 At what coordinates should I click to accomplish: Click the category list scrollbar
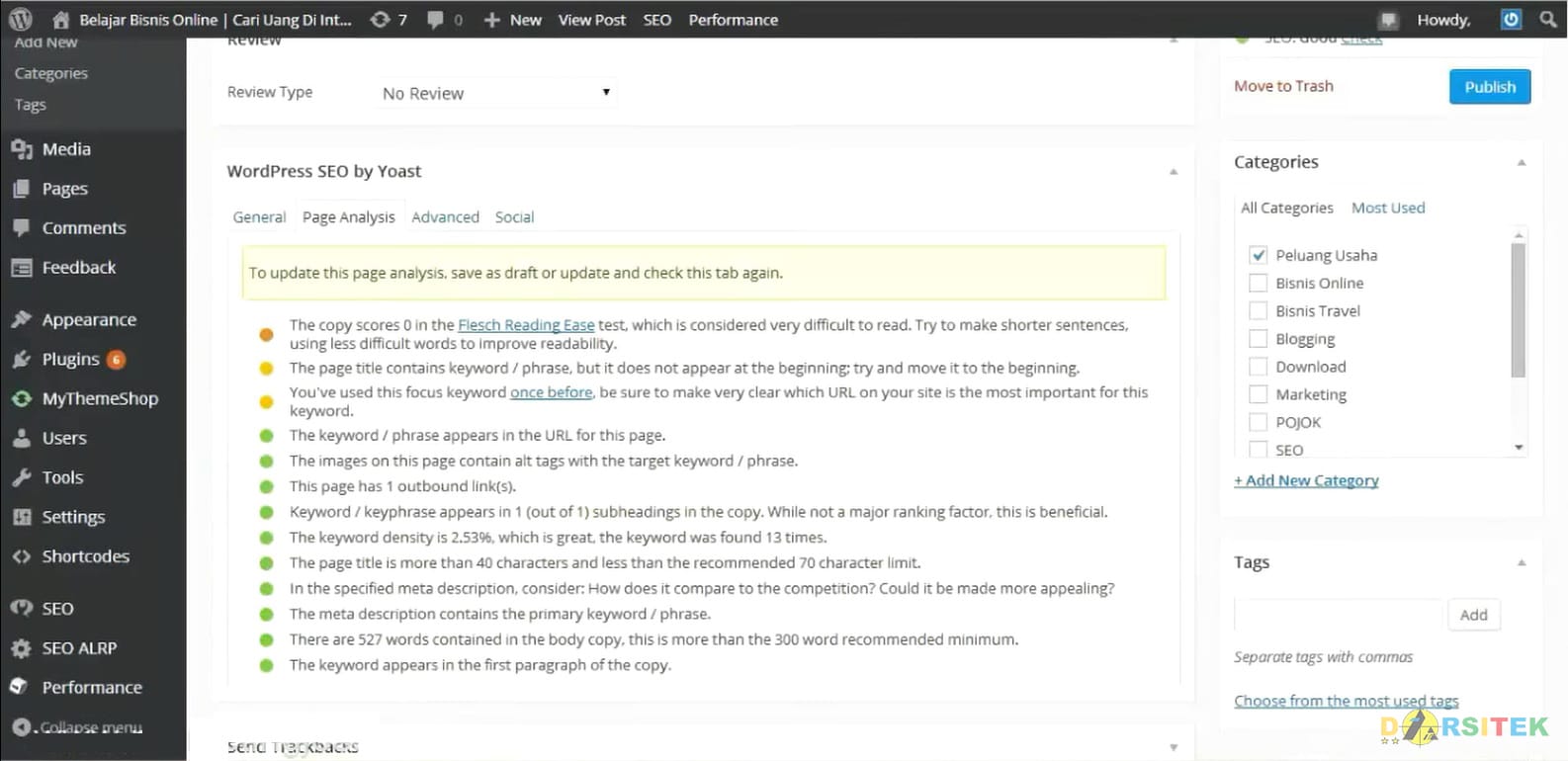click(1519, 310)
